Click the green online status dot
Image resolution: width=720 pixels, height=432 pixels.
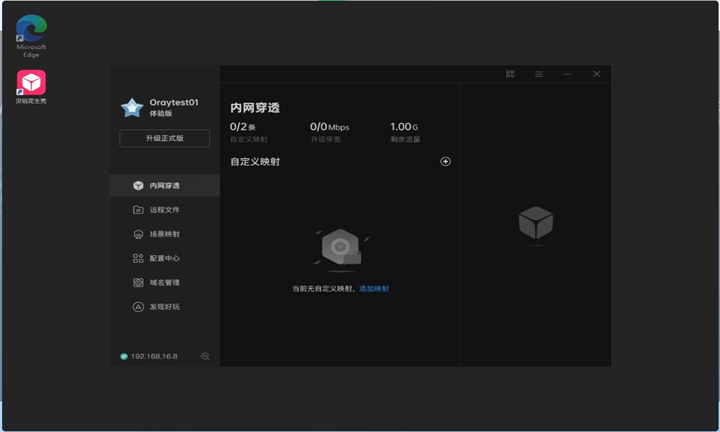[124, 357]
